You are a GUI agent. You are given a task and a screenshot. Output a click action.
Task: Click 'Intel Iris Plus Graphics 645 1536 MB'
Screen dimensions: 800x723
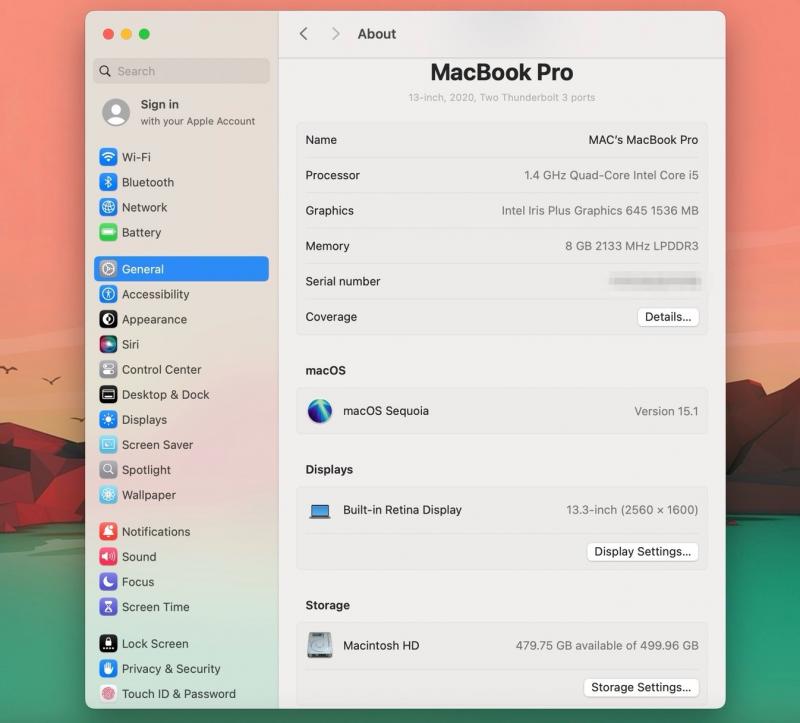(600, 210)
